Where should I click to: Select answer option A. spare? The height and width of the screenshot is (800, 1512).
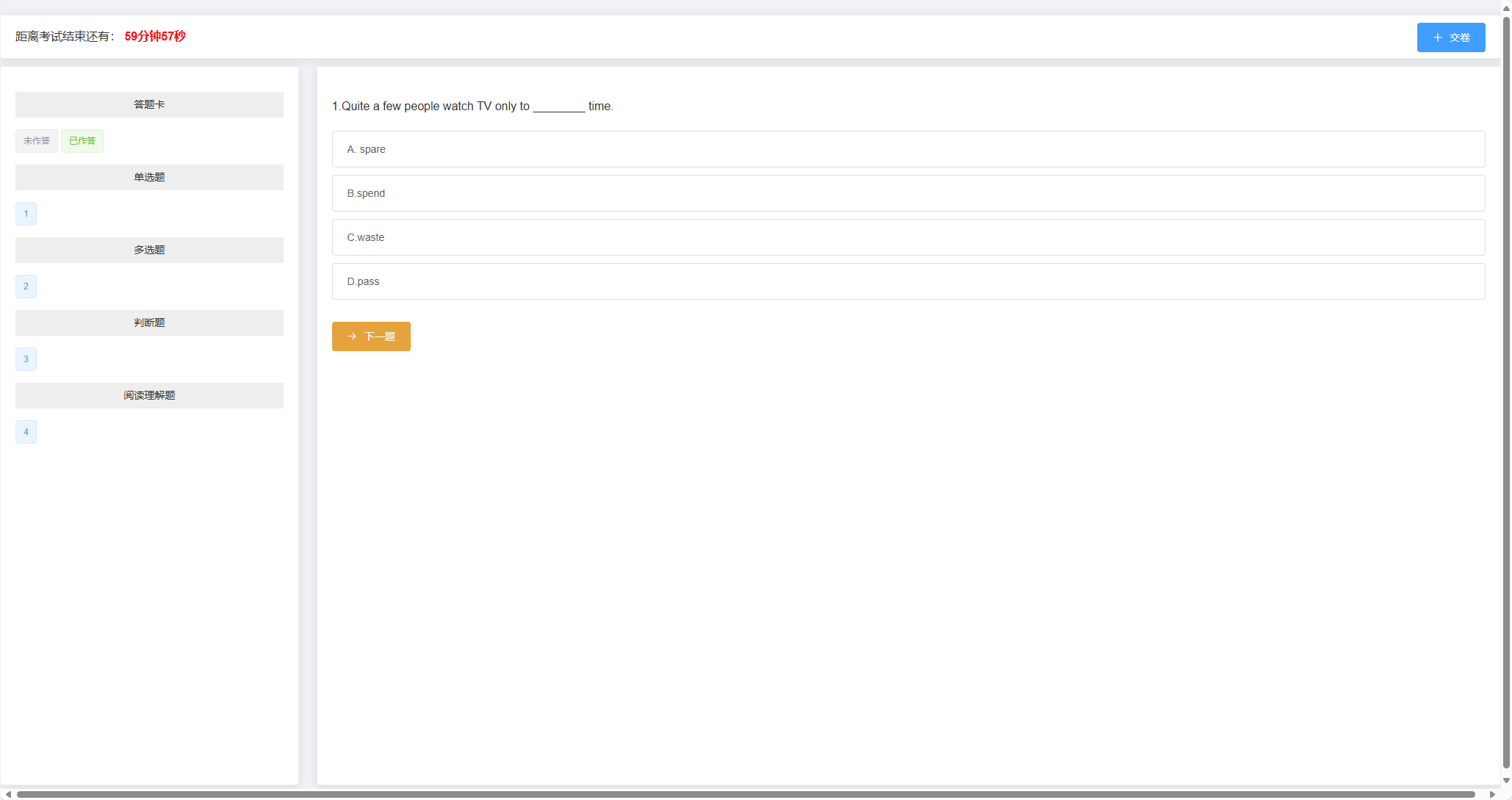click(908, 149)
